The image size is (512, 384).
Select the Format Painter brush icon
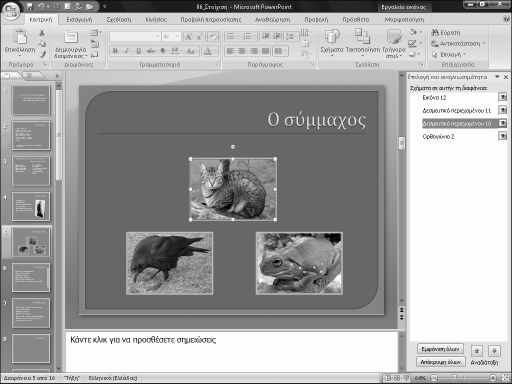(42, 55)
